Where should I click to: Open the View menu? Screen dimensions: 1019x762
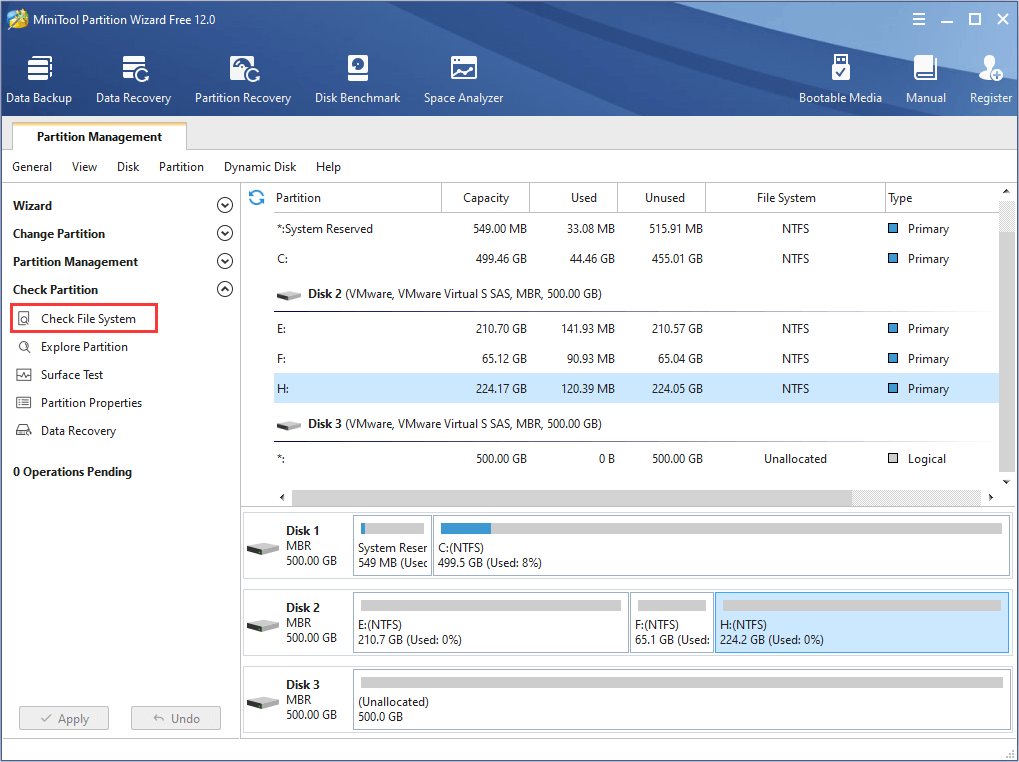click(x=84, y=167)
